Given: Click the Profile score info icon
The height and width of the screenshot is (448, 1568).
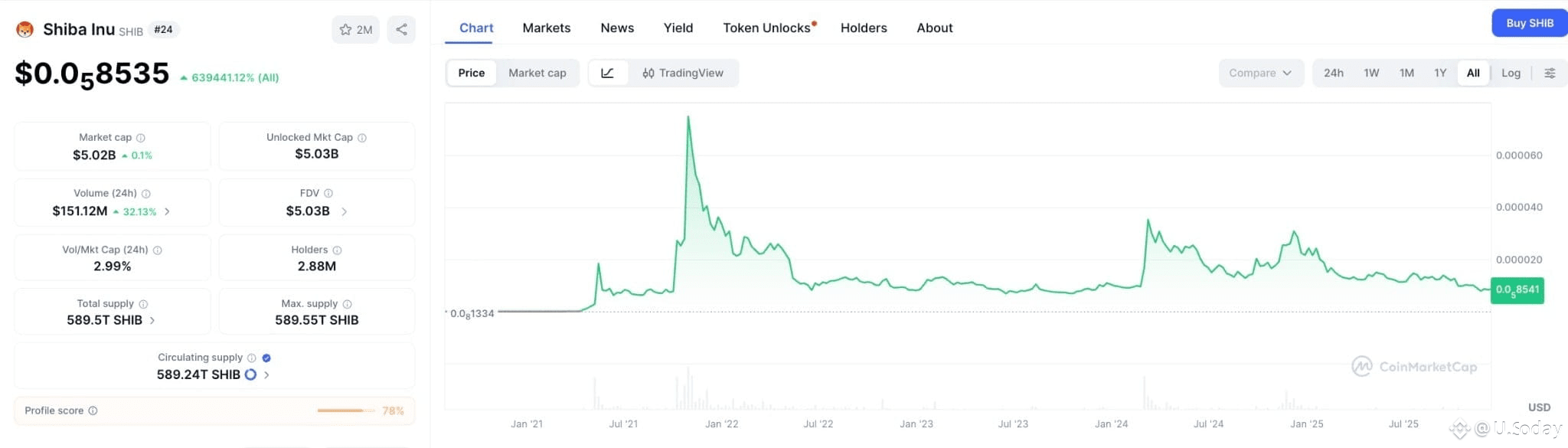Looking at the screenshot, I should tap(93, 410).
